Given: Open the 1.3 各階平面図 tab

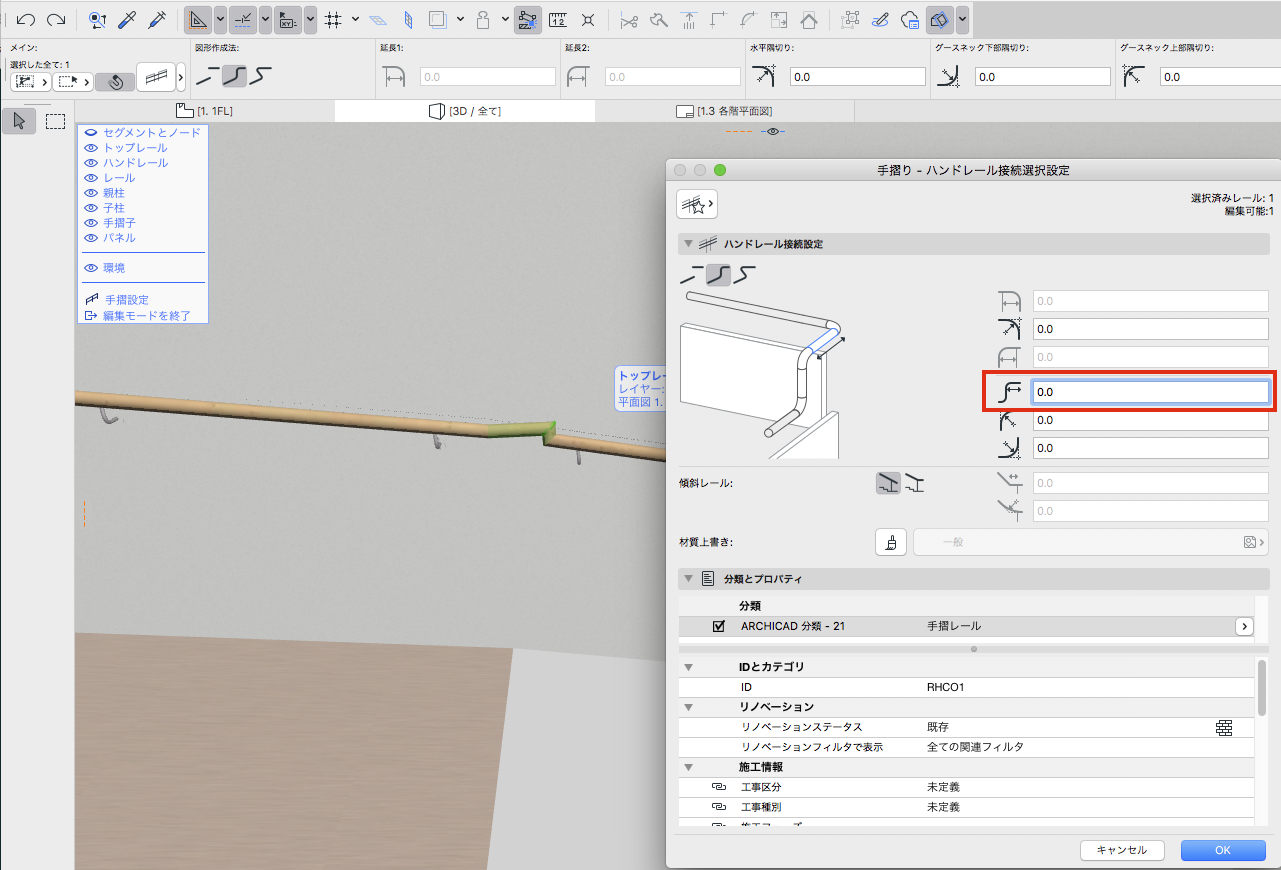Looking at the screenshot, I should pyautogui.click(x=724, y=111).
